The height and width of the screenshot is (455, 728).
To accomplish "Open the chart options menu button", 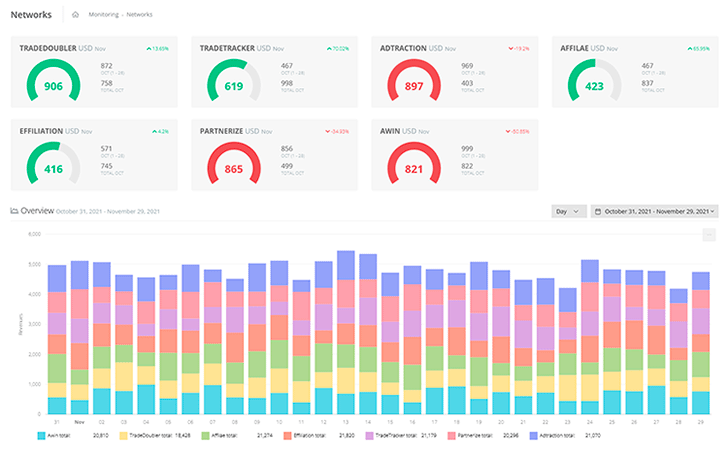I will coord(708,235).
